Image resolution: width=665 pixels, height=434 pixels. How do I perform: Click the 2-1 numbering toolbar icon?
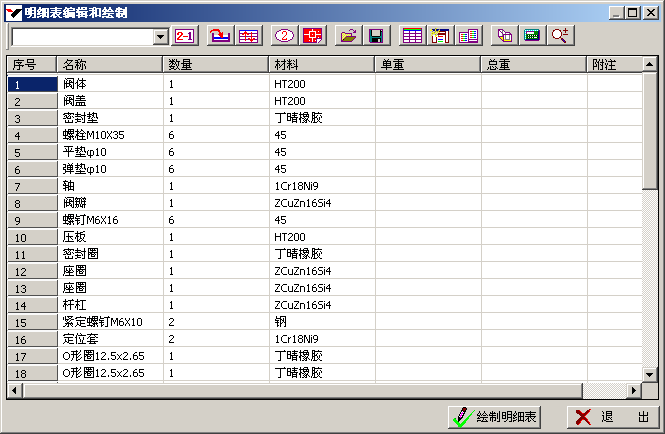click(x=185, y=36)
